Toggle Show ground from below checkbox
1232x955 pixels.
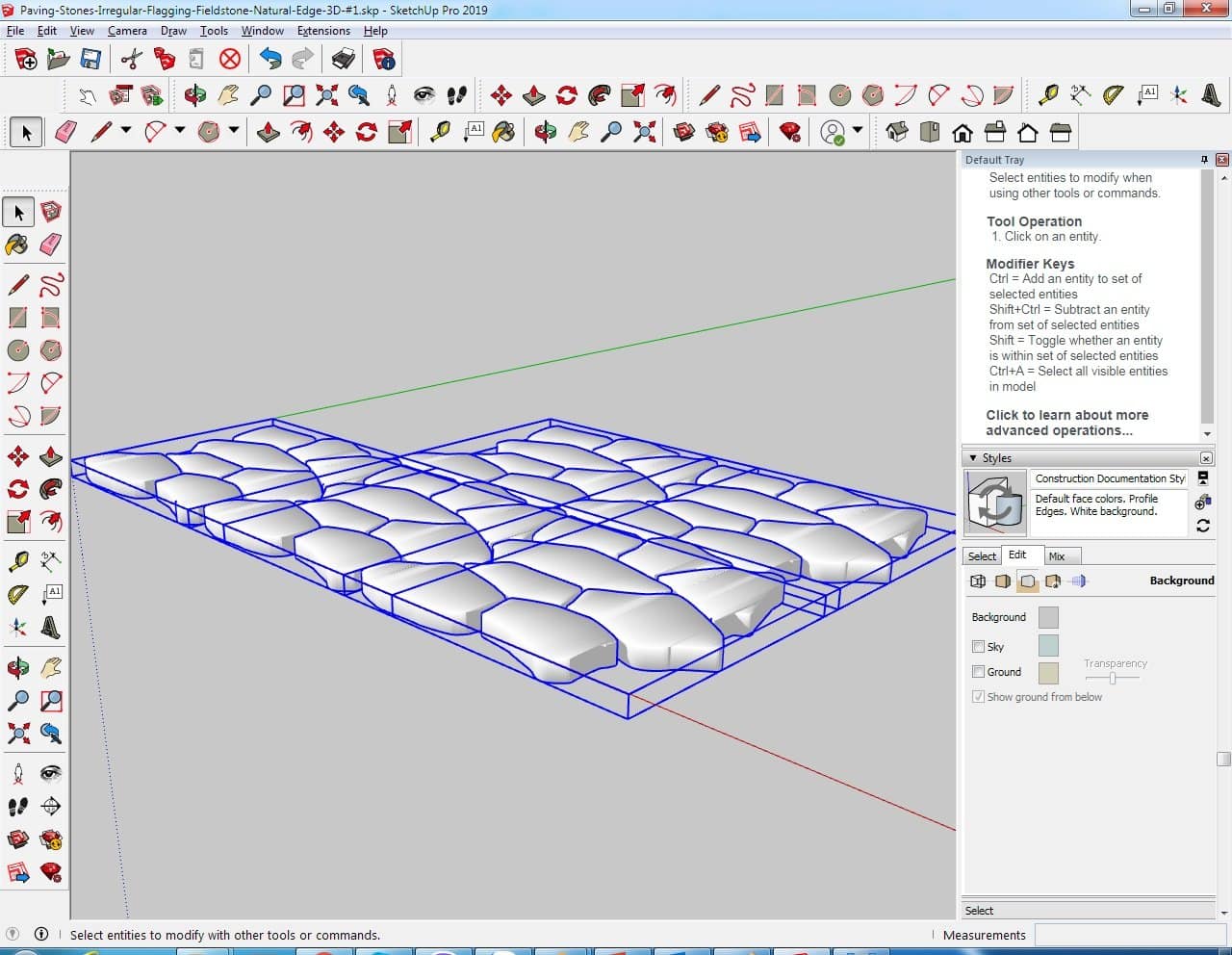click(978, 697)
